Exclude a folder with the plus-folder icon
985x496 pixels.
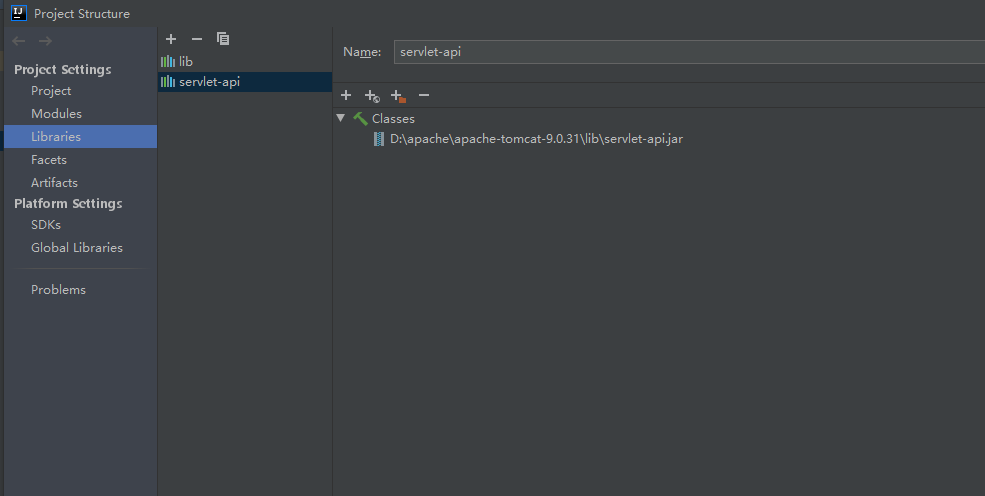click(x=398, y=96)
